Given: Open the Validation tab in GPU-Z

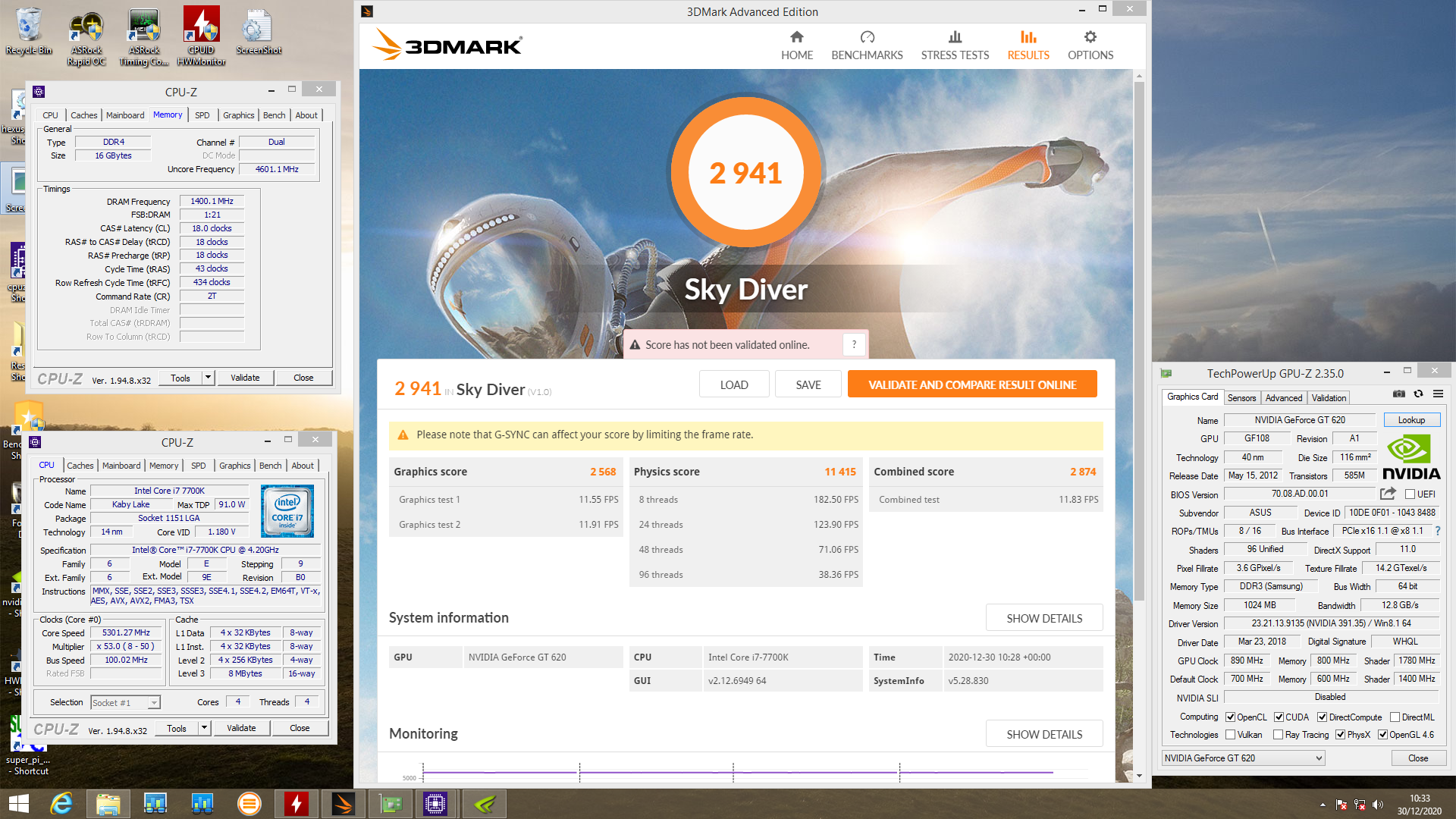Looking at the screenshot, I should tap(1329, 397).
